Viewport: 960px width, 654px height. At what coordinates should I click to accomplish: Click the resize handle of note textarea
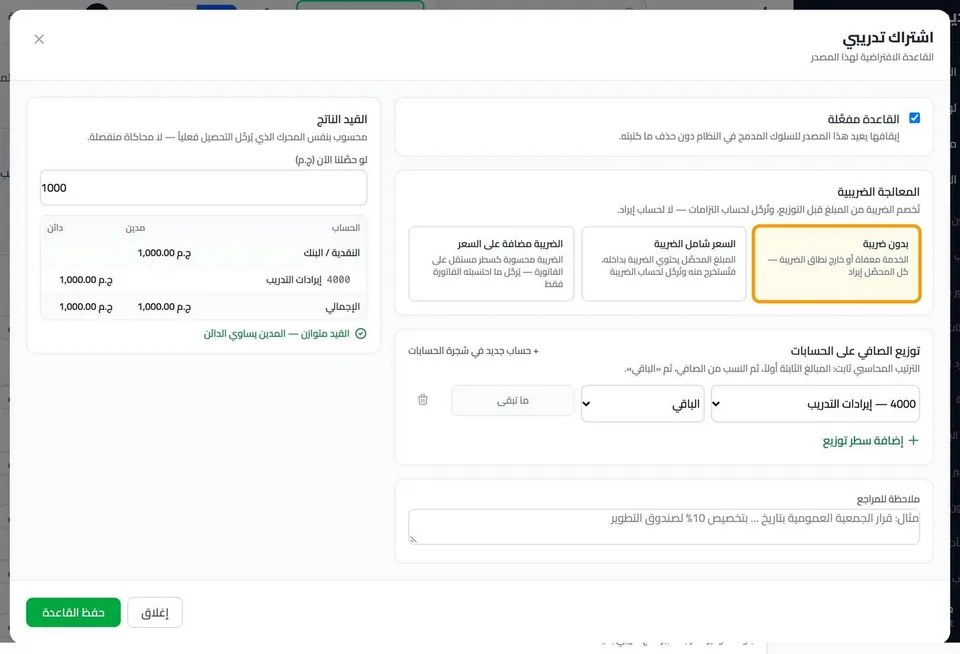413,539
